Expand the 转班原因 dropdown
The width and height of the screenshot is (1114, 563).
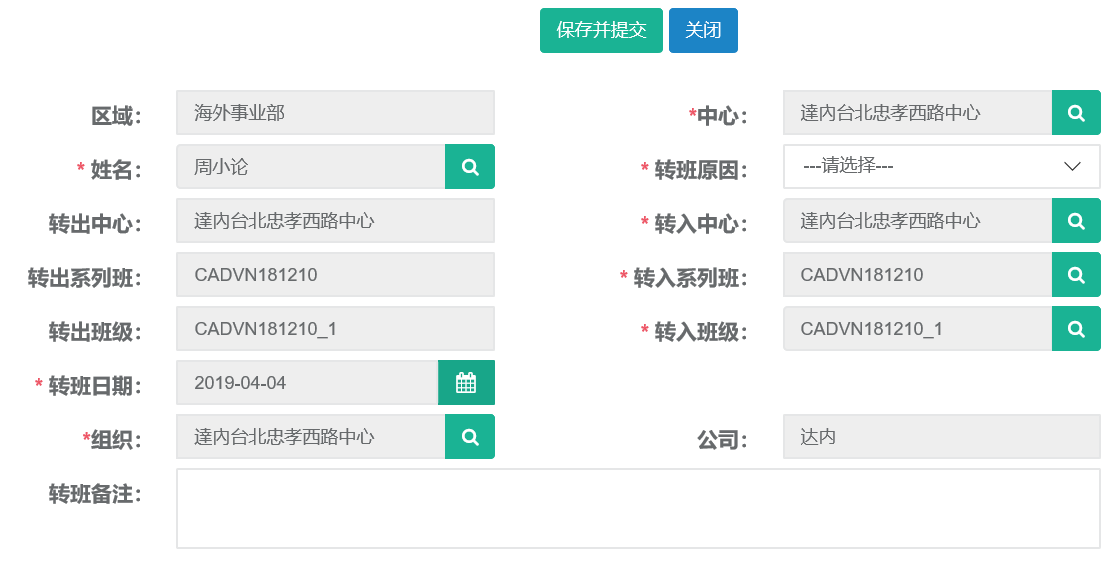941,167
